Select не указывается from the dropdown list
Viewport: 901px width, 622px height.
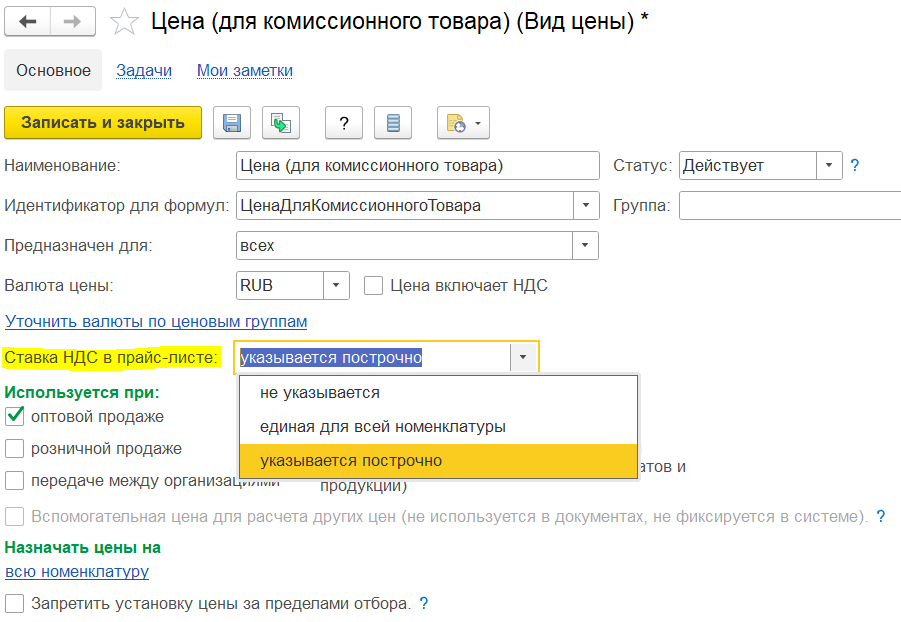tap(320, 393)
